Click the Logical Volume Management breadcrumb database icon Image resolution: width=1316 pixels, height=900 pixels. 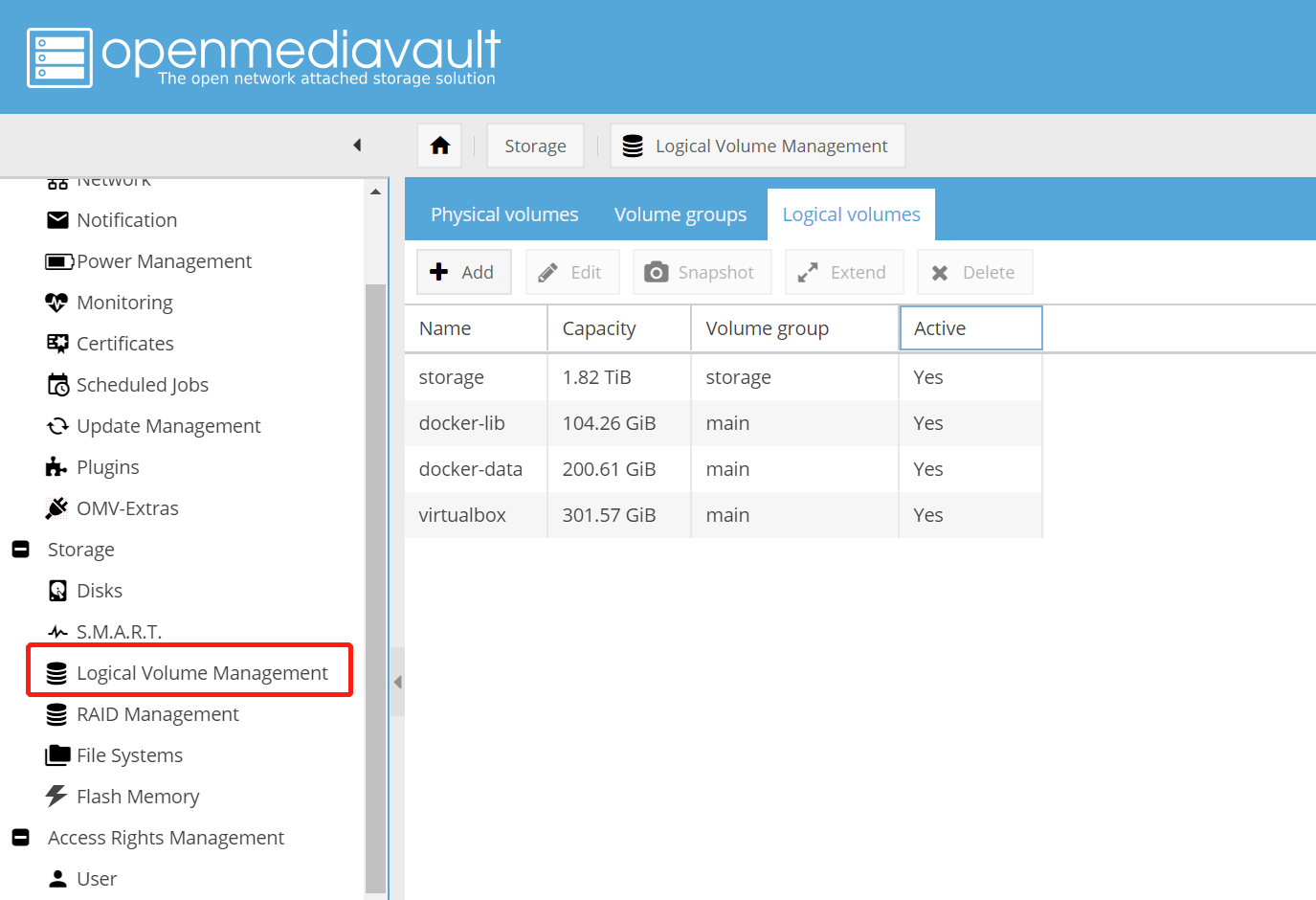pyautogui.click(x=633, y=146)
